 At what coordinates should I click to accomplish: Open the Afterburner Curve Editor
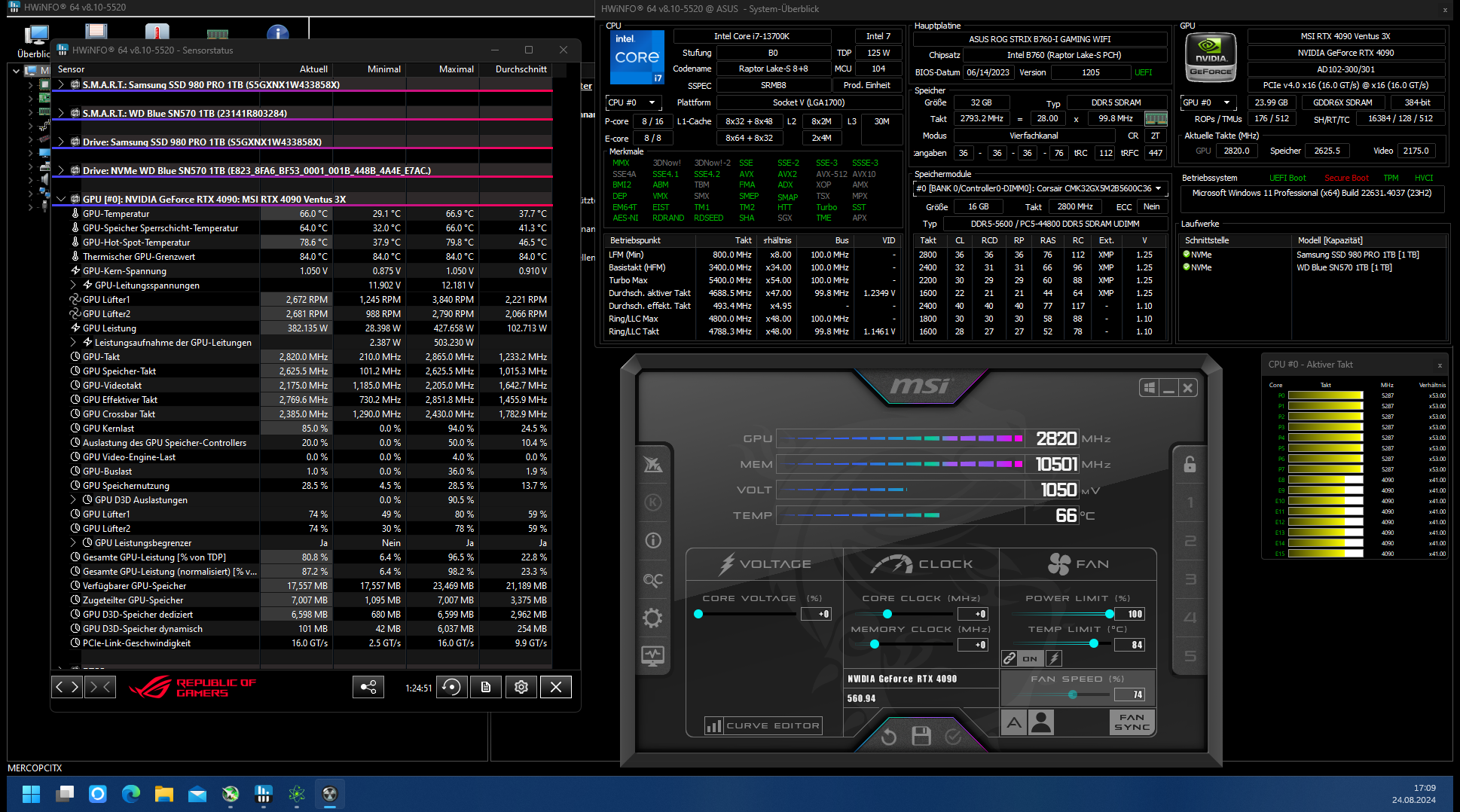click(x=763, y=725)
